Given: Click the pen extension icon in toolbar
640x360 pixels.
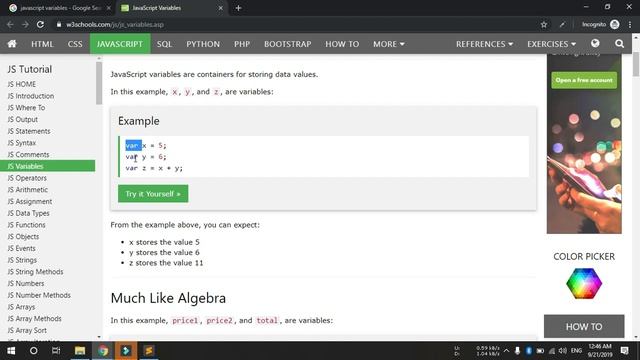Looking at the screenshot, I should 562,24.
